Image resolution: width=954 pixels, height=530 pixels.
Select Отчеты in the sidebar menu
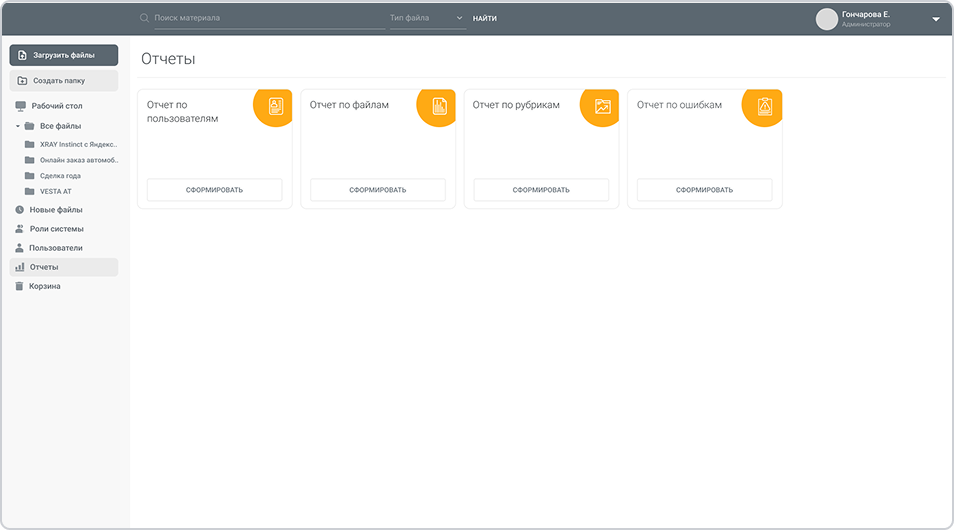coord(44,267)
